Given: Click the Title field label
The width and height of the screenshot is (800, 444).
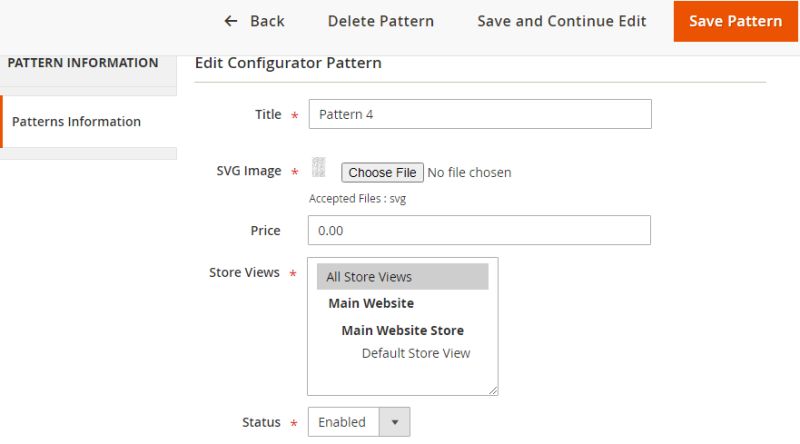Looking at the screenshot, I should tap(268, 114).
